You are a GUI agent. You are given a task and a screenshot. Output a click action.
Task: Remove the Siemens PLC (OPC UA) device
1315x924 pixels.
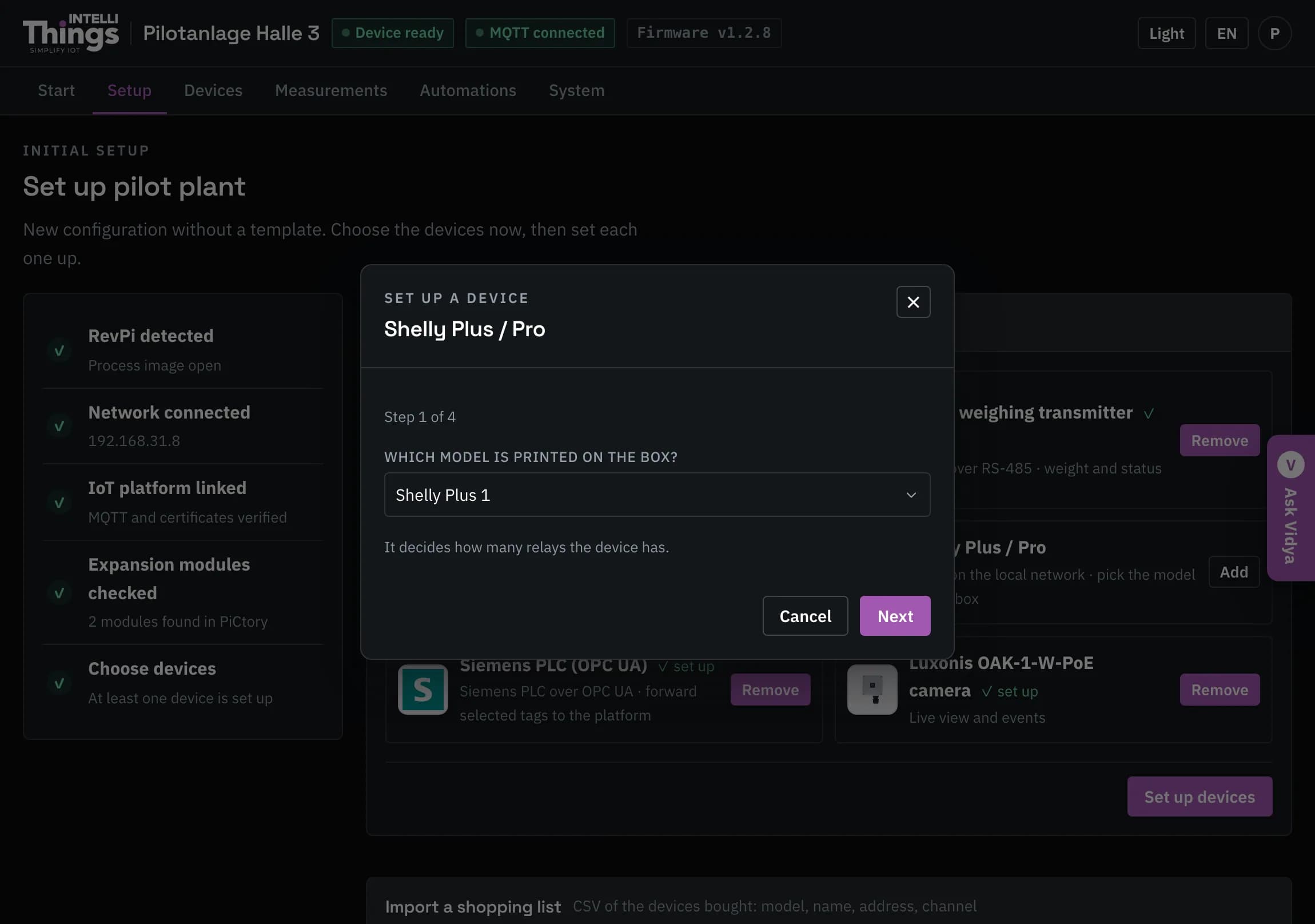point(770,690)
